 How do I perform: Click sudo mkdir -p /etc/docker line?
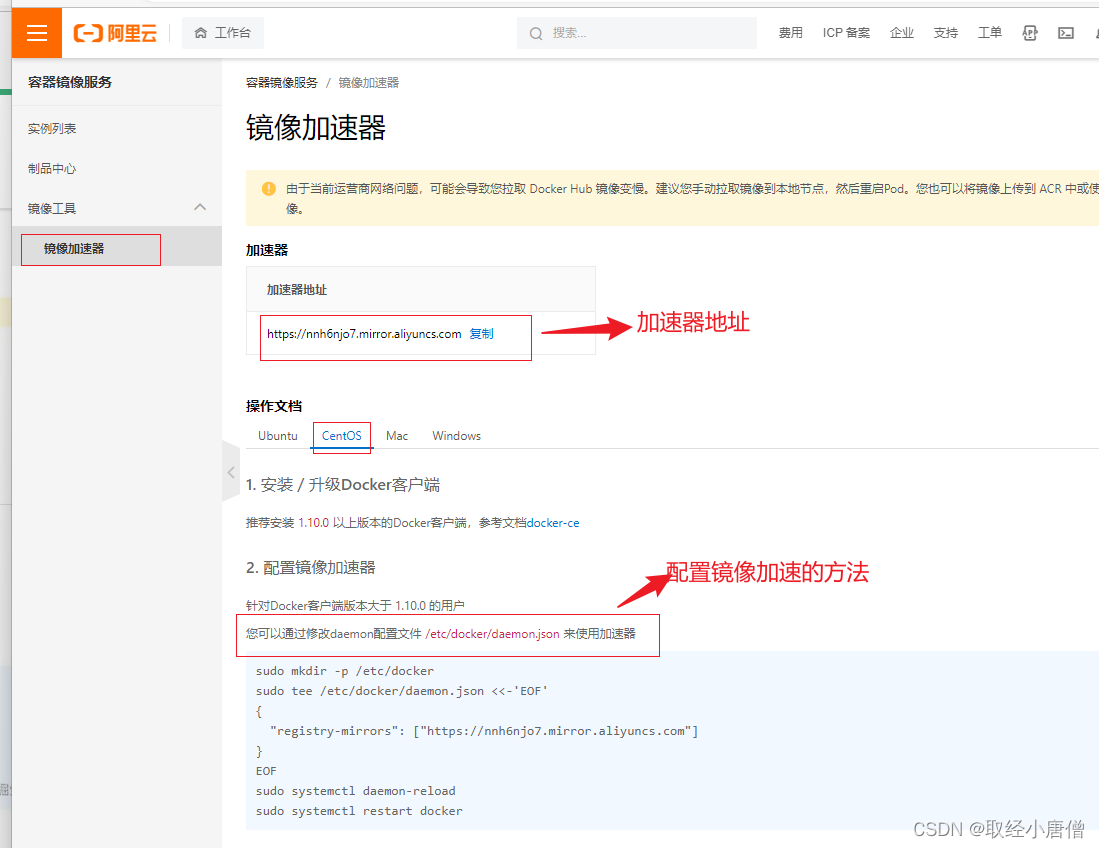pyautogui.click(x=345, y=671)
